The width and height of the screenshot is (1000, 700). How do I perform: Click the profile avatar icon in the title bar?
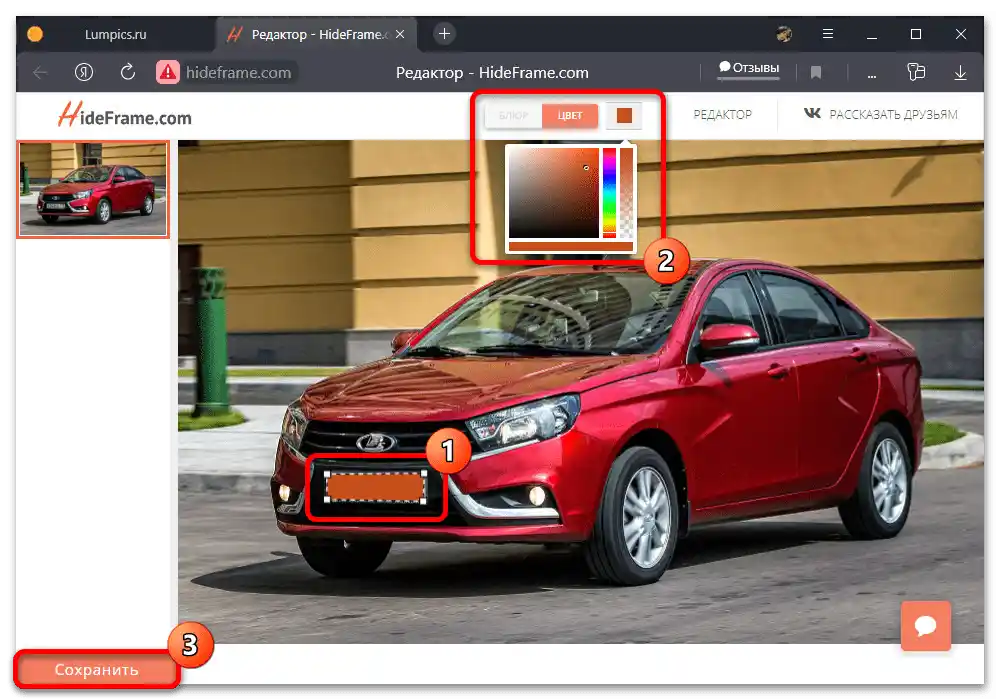[784, 34]
